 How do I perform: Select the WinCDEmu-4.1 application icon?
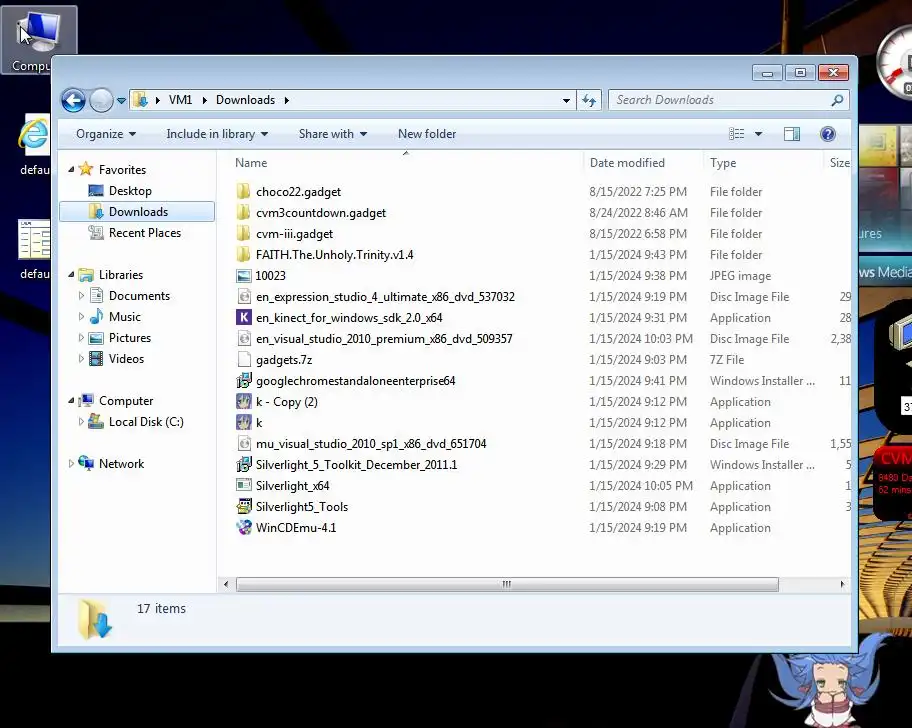(x=244, y=527)
